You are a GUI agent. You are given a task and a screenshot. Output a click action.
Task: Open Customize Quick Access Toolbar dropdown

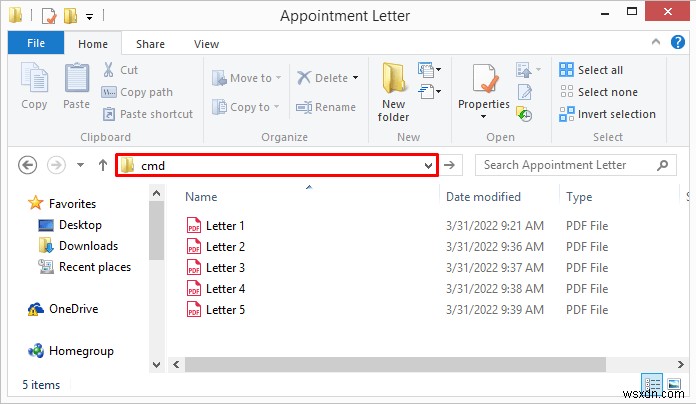[89, 17]
